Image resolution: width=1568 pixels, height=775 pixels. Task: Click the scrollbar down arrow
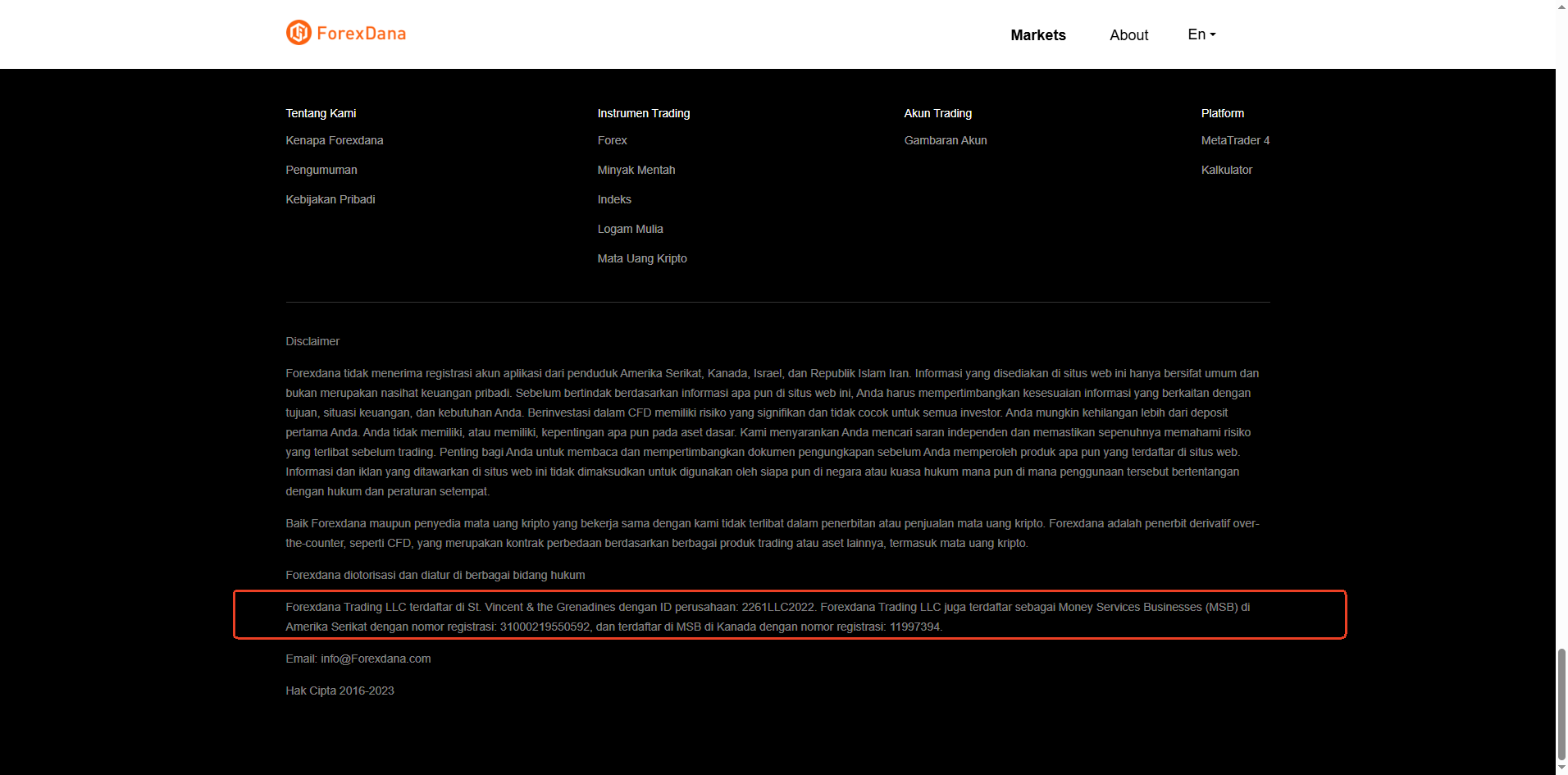[x=1561, y=768]
